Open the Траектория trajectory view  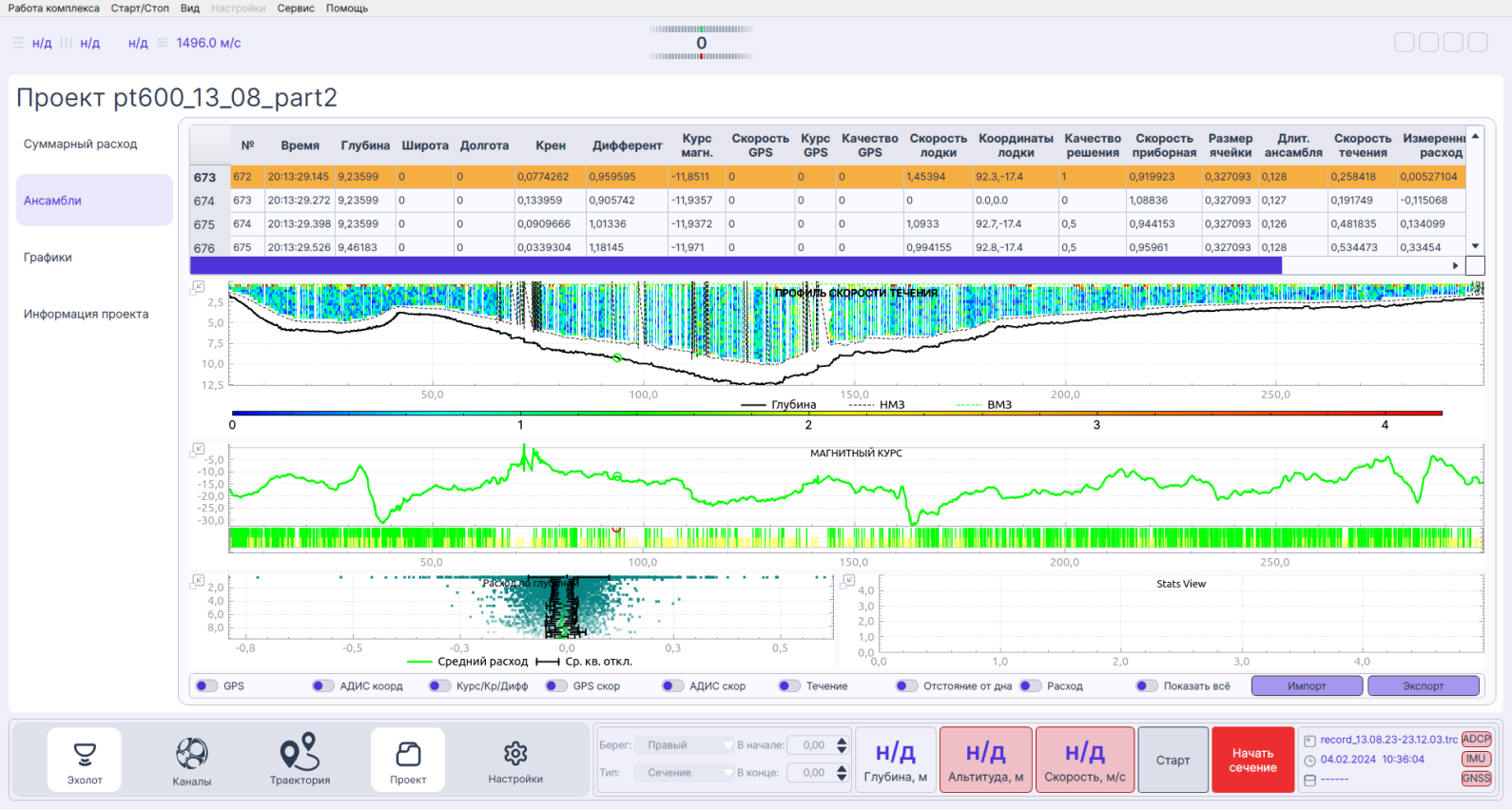pyautogui.click(x=300, y=760)
